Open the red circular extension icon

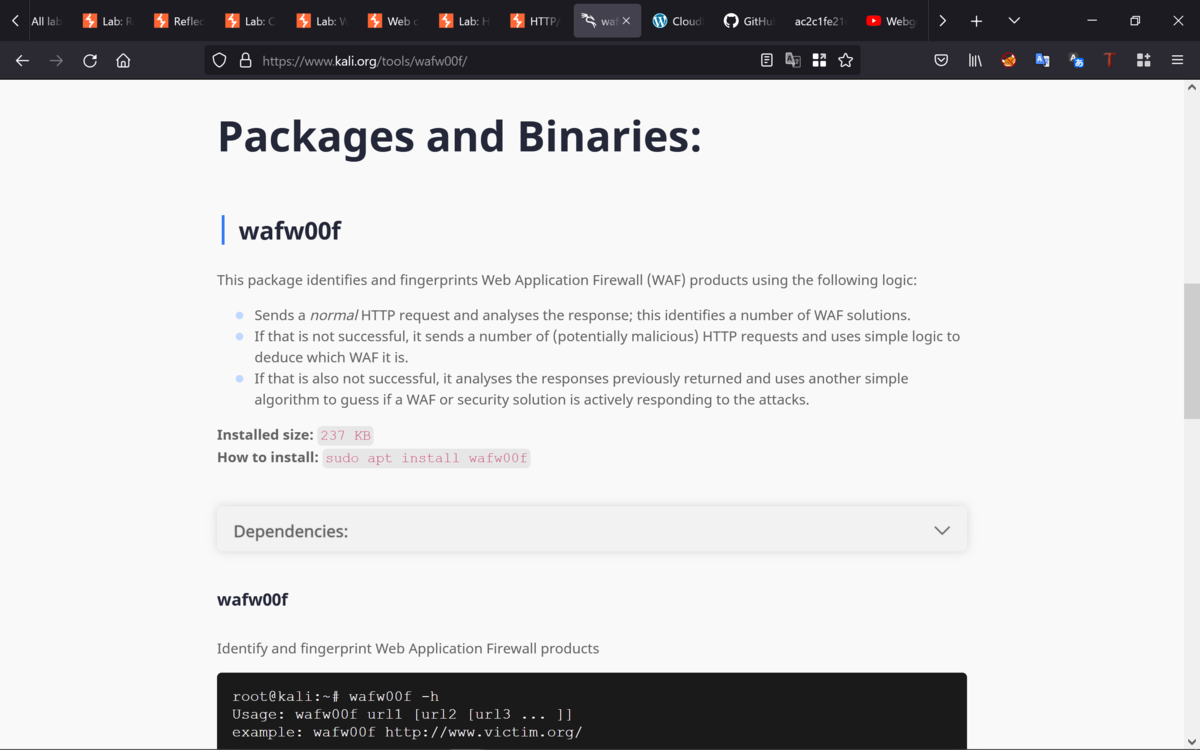coord(1009,61)
